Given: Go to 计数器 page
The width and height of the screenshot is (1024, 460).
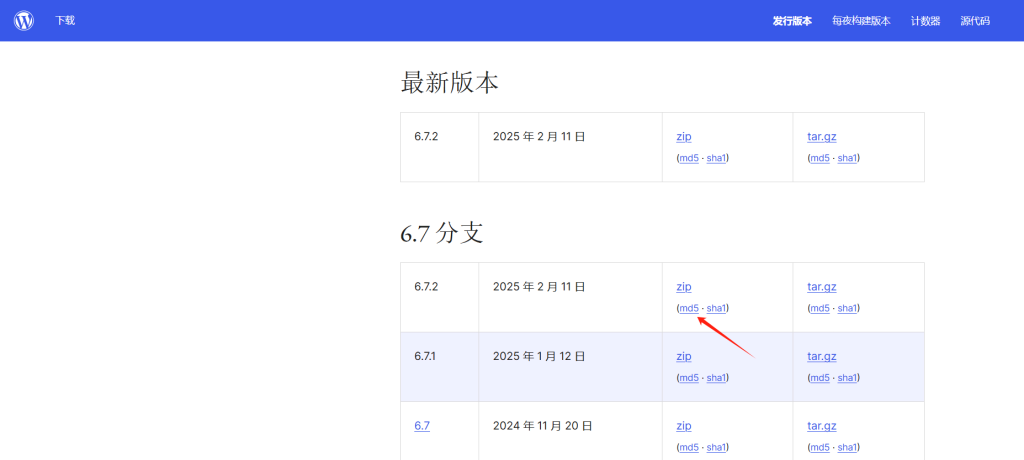Looking at the screenshot, I should (925, 21).
